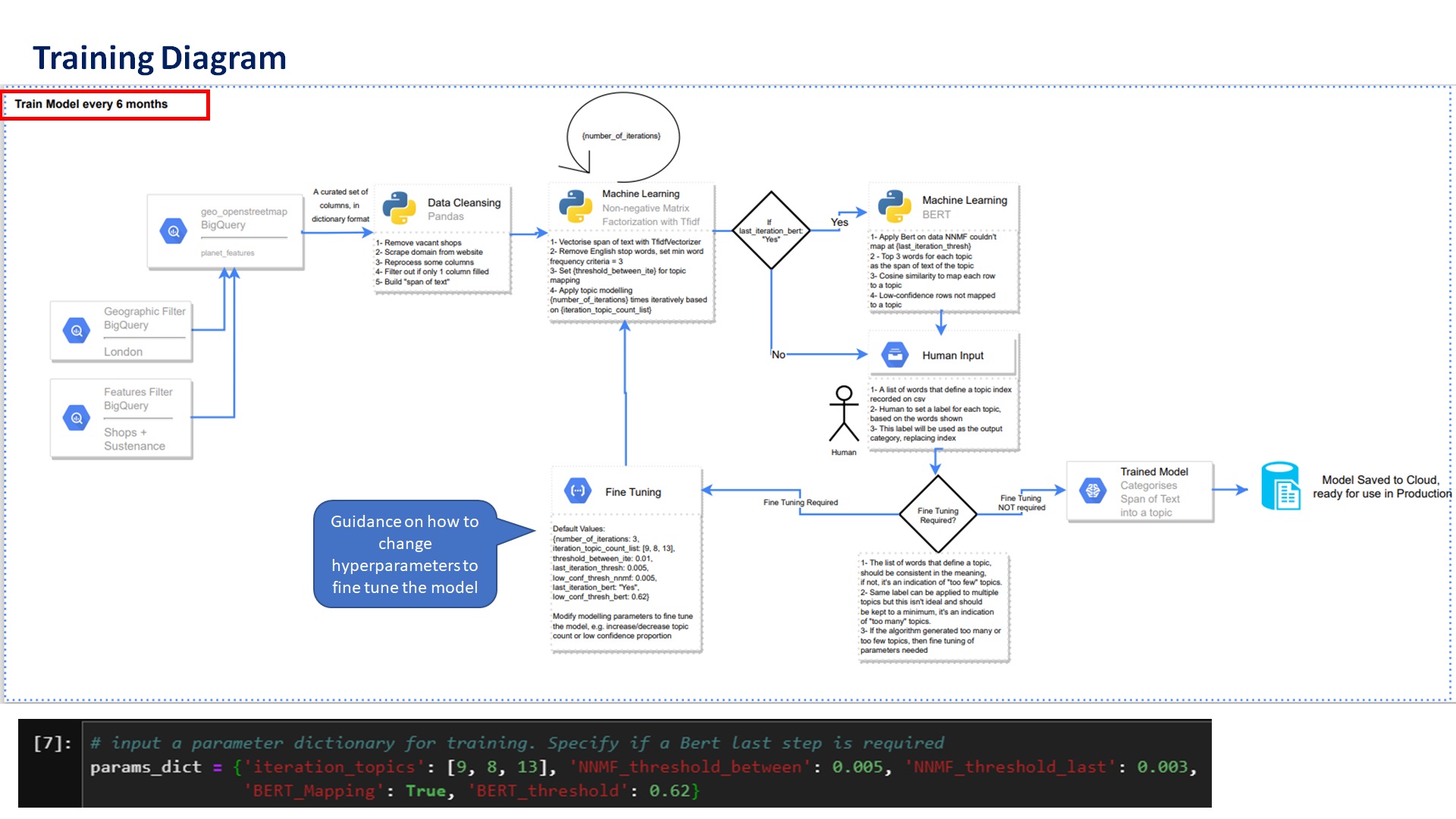Click the Geographic Filter BigQuery icon

(x=77, y=331)
